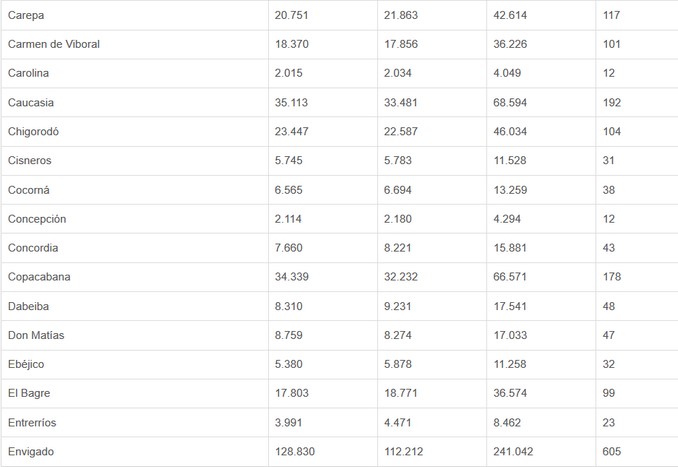Click the Cocorná cell value 6.694
This screenshot has height=467, width=678.
(401, 190)
